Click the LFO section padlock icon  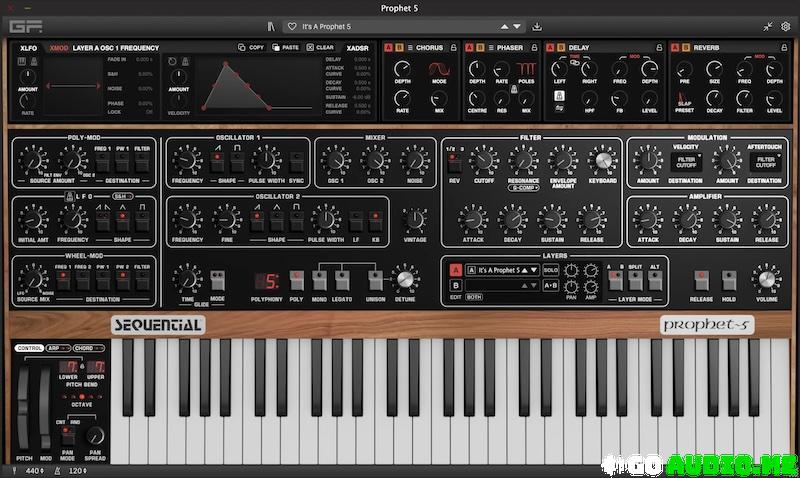click(69, 196)
